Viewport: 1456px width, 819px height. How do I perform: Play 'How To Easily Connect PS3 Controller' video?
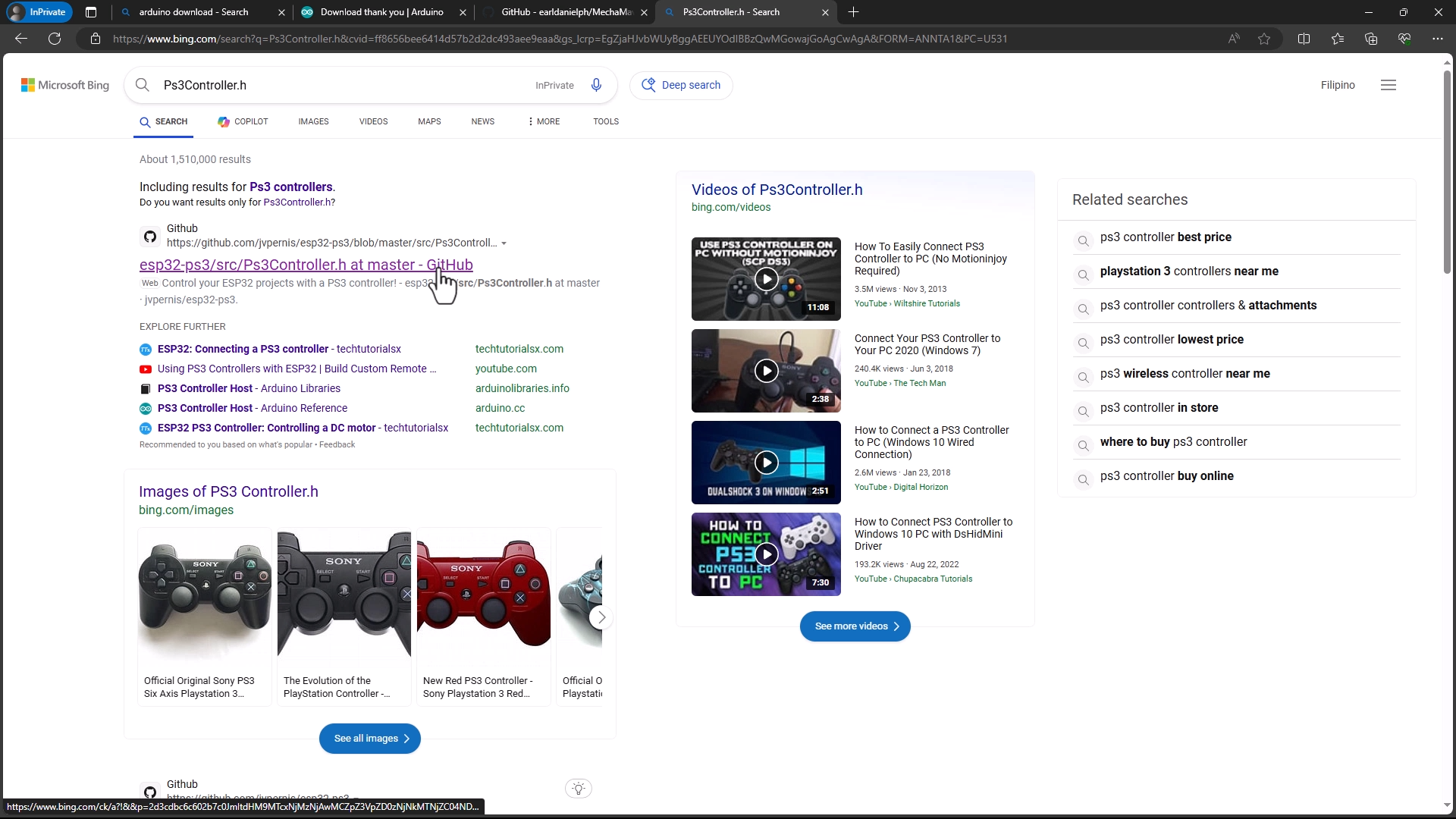(766, 279)
